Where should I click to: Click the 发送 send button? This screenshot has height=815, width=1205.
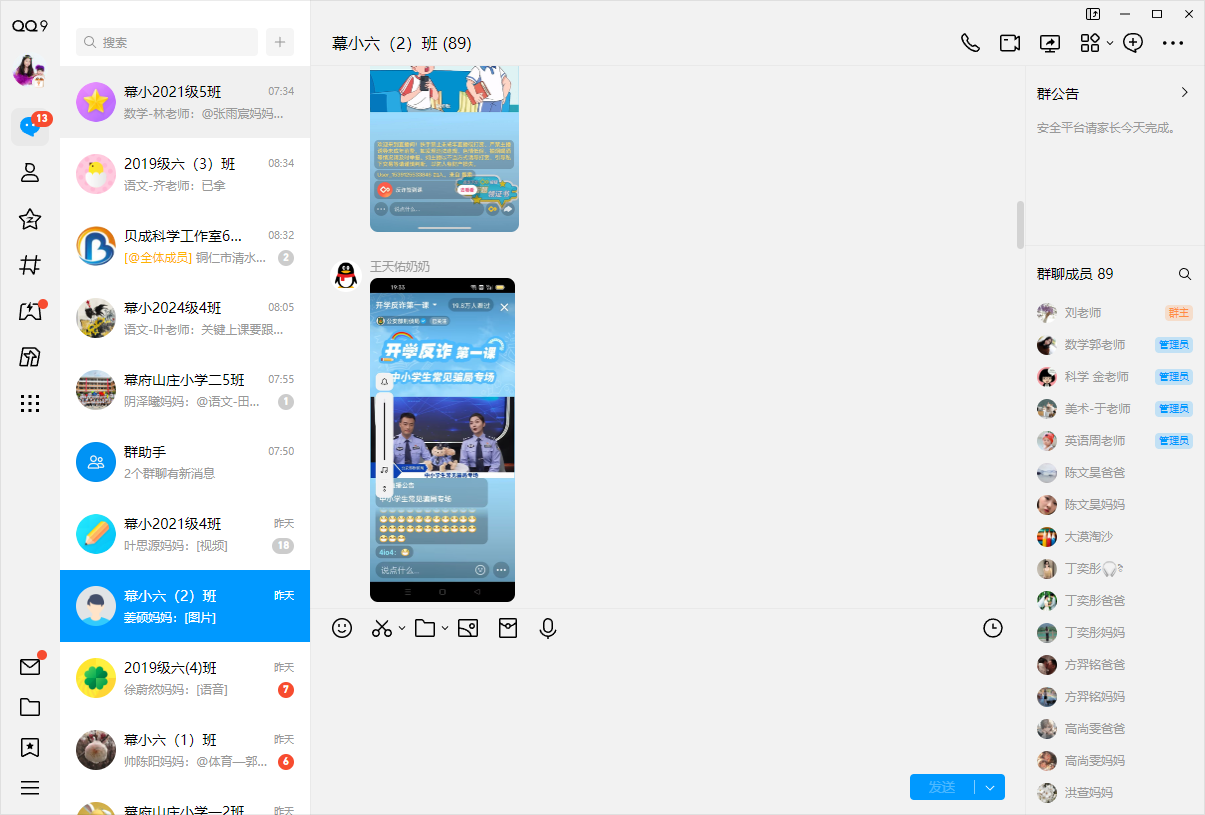coord(942,787)
